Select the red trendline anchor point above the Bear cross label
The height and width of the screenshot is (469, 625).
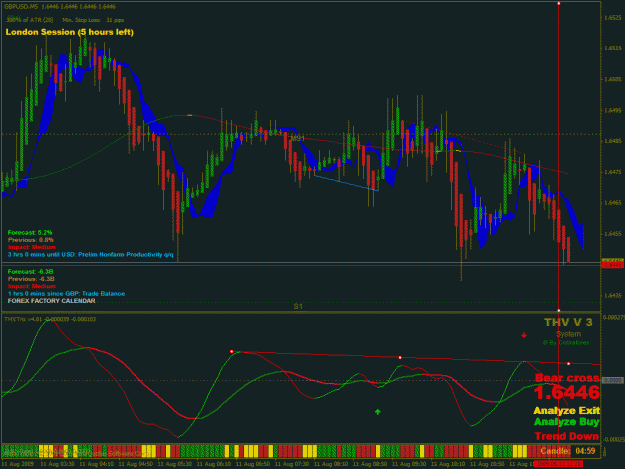568,363
